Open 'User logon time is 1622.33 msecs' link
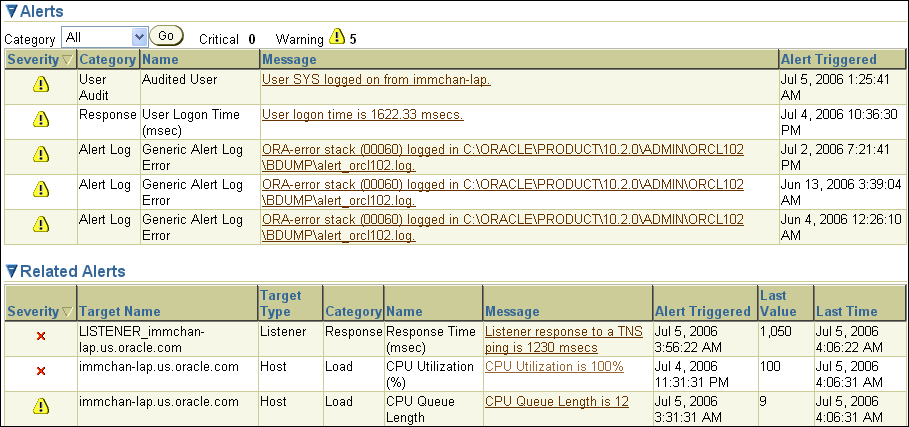909x427 pixels. click(362, 115)
